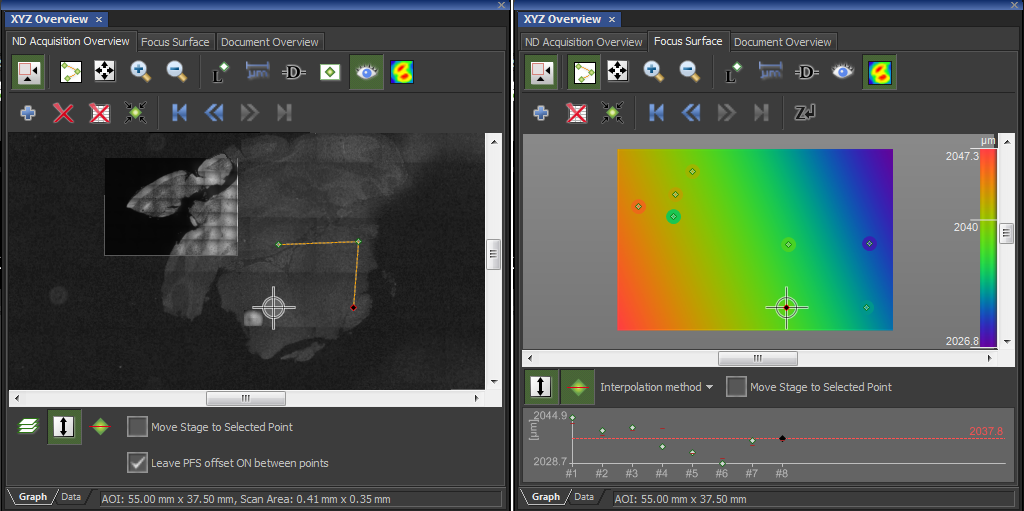Toggle the eye visibility icon in left toolbar
Image resolution: width=1024 pixels, height=511 pixels.
coord(366,72)
